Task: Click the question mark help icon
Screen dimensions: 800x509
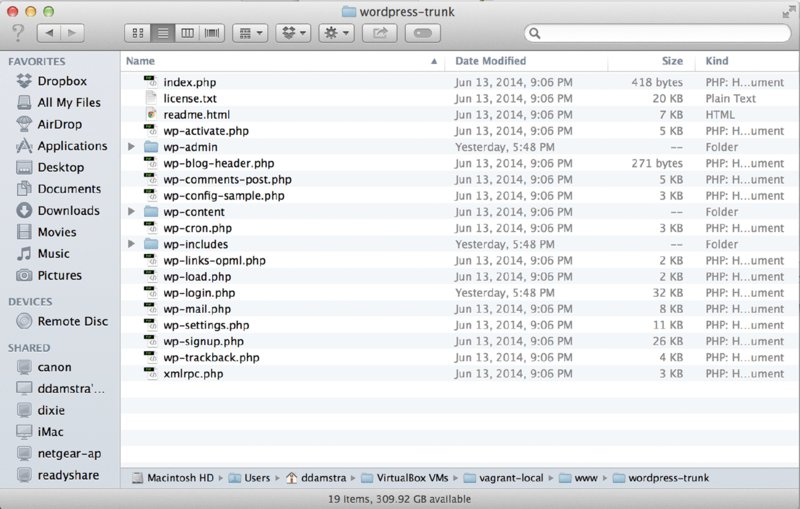Action: pos(18,33)
